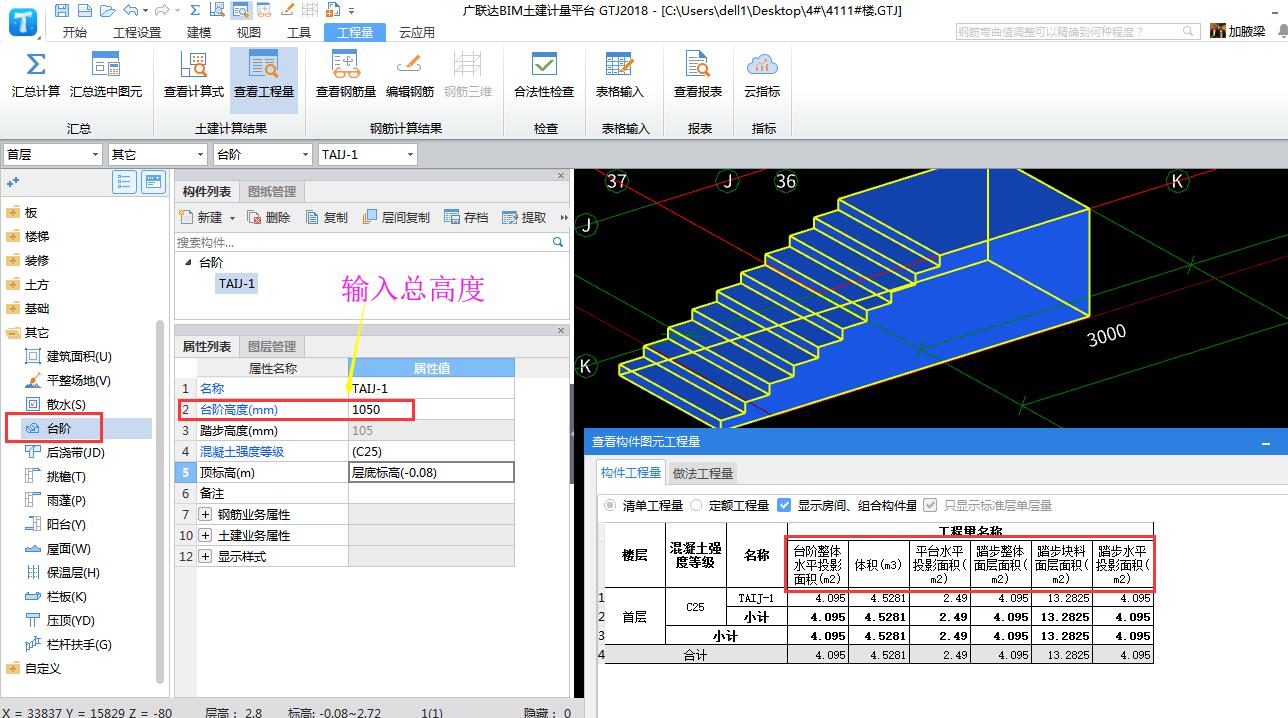This screenshot has height=718, width=1288.
Task: Click 存档 in component list toolbar
Action: pos(466,217)
